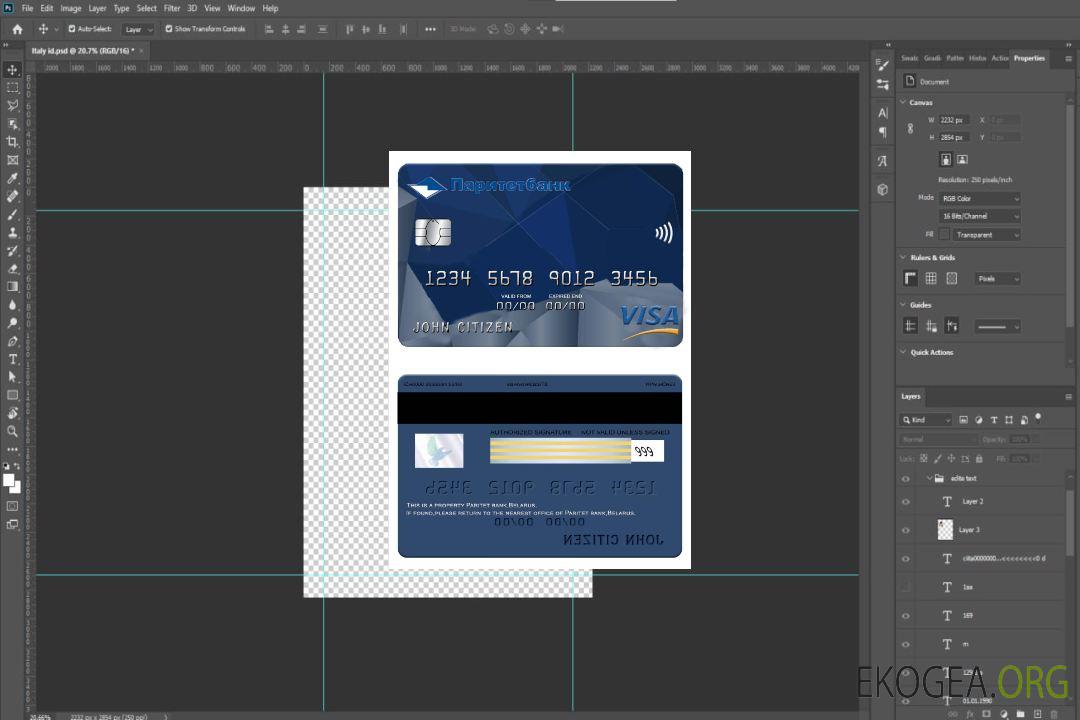This screenshot has width=1080, height=720.
Task: Select the Eyedropper tool
Action: pos(12,178)
